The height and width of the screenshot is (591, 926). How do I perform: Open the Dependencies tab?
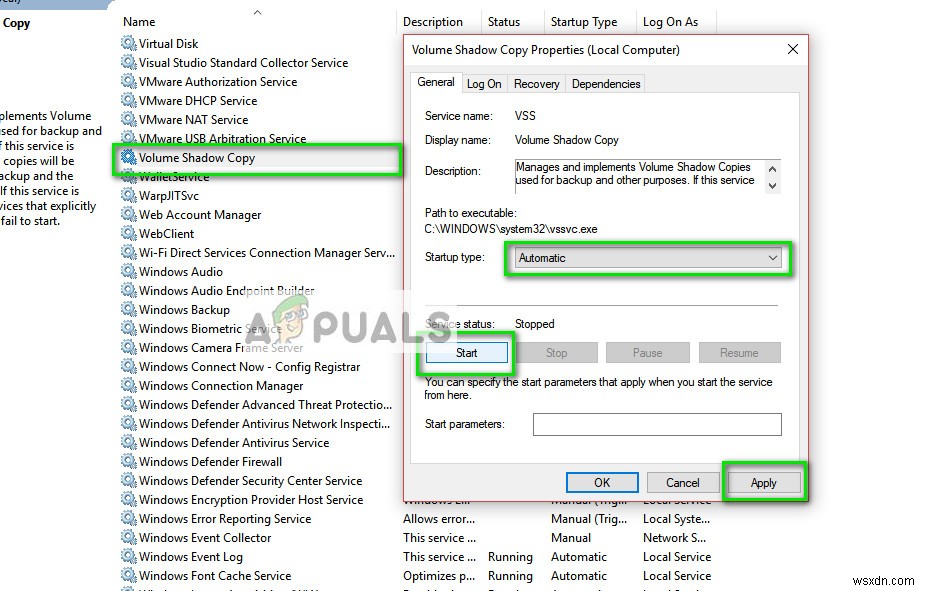pos(606,84)
